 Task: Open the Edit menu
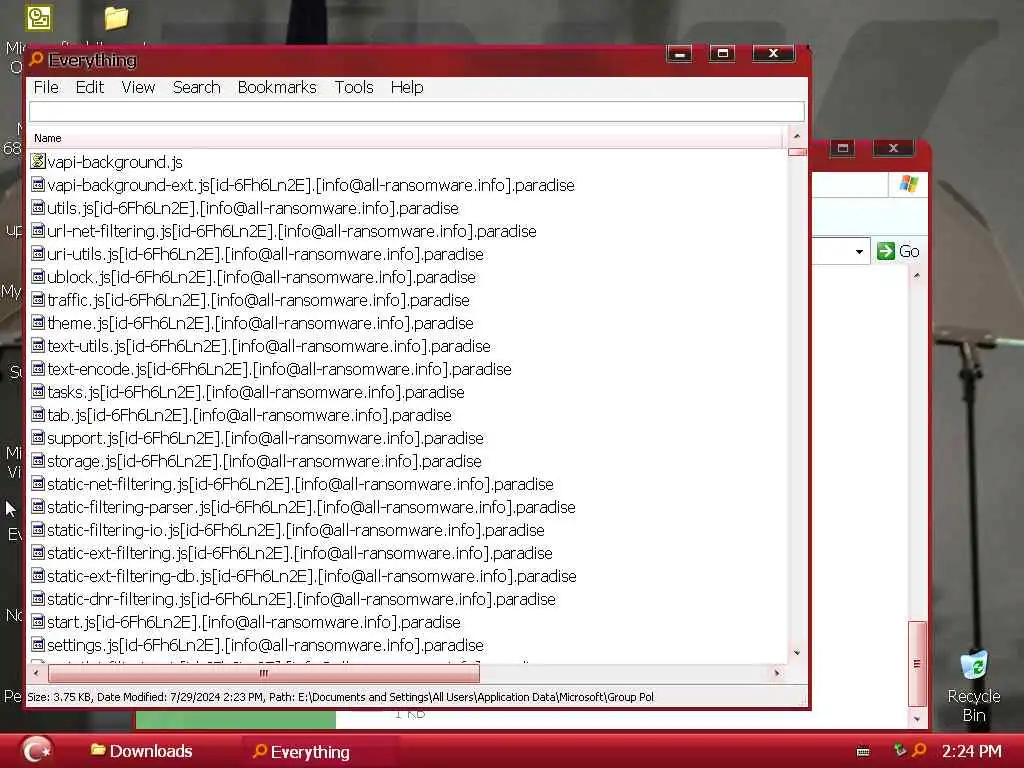coord(89,88)
